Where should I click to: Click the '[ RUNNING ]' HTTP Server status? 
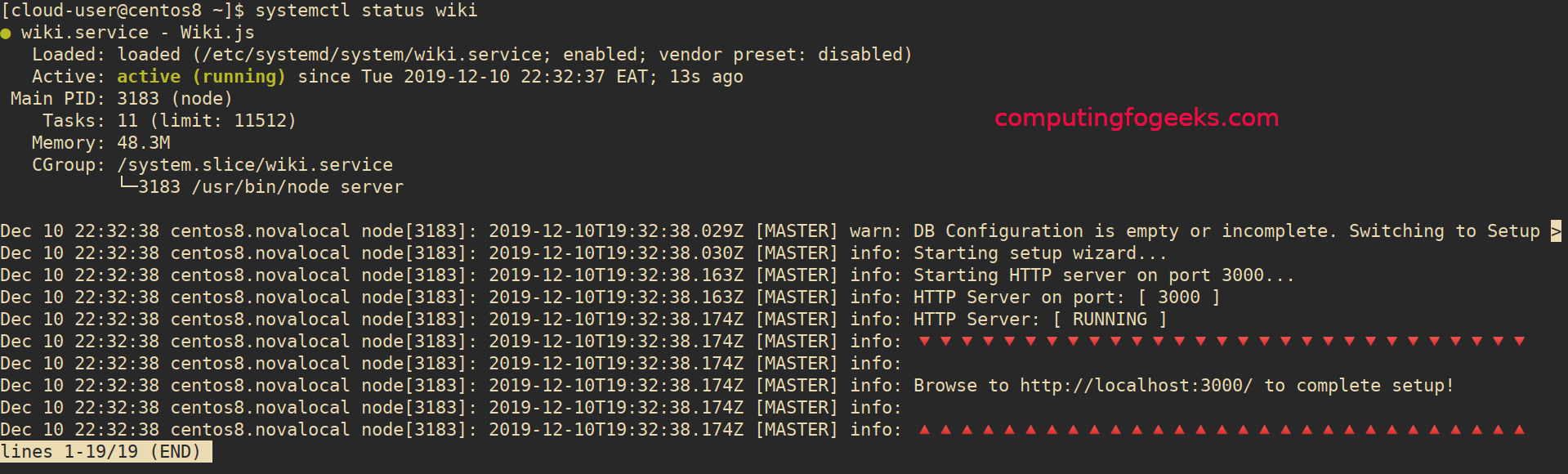coord(1110,320)
